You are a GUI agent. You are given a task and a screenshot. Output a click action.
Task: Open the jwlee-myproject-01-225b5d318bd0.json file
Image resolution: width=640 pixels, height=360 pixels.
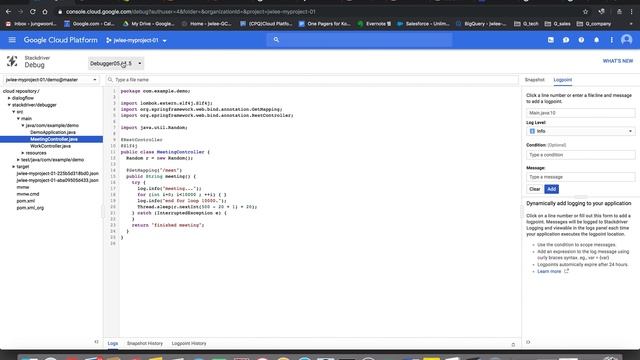pyautogui.click(x=57, y=173)
